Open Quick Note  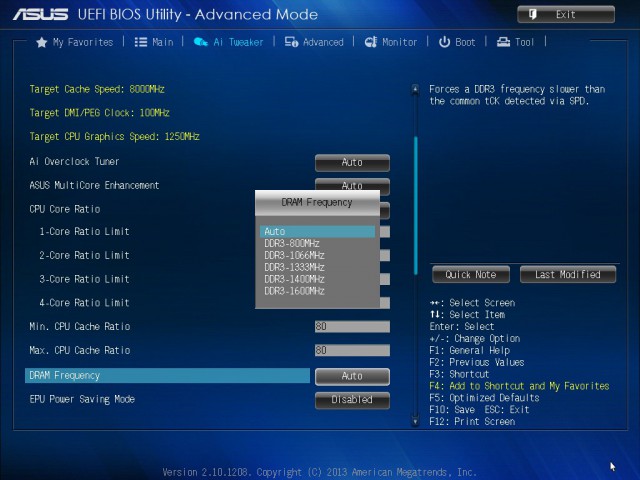[471, 274]
